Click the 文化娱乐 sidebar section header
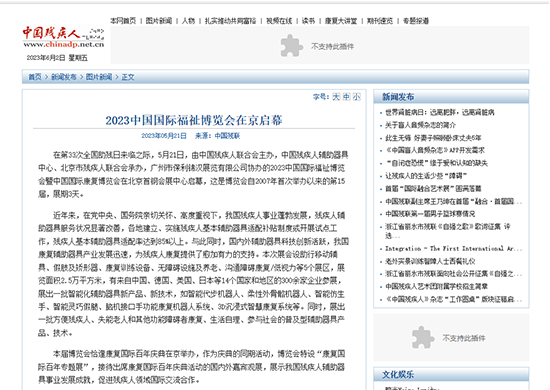Image resolution: width=550 pixels, height=390 pixels. click(398, 375)
